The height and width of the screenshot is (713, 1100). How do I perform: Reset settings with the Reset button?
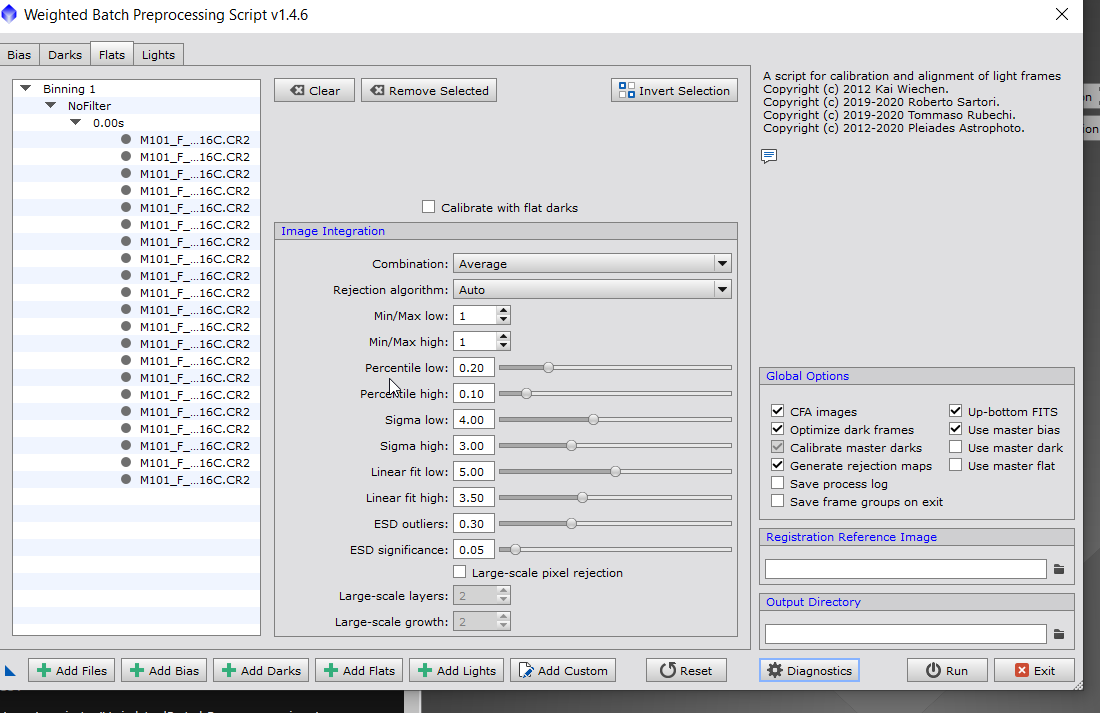(x=686, y=670)
